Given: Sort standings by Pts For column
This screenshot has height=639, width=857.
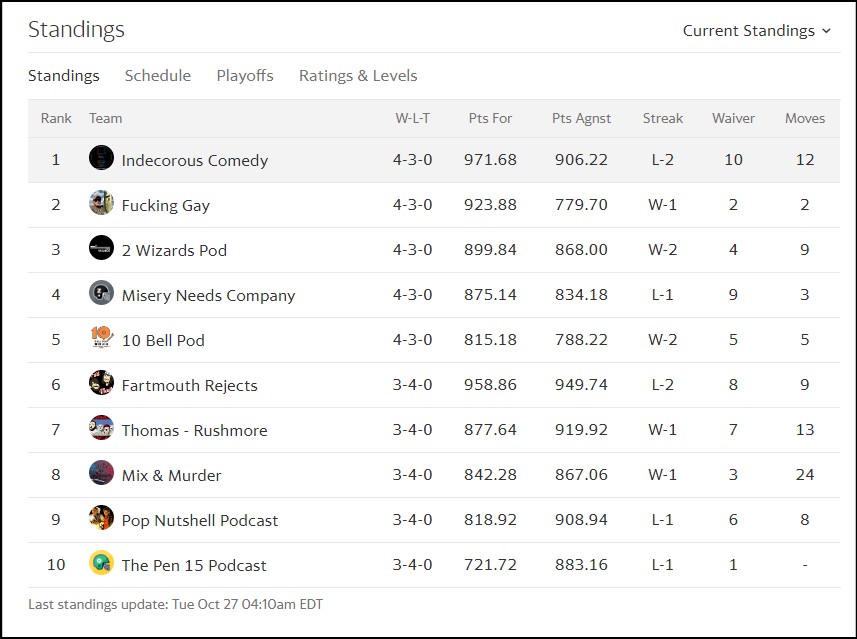Looking at the screenshot, I should (490, 118).
